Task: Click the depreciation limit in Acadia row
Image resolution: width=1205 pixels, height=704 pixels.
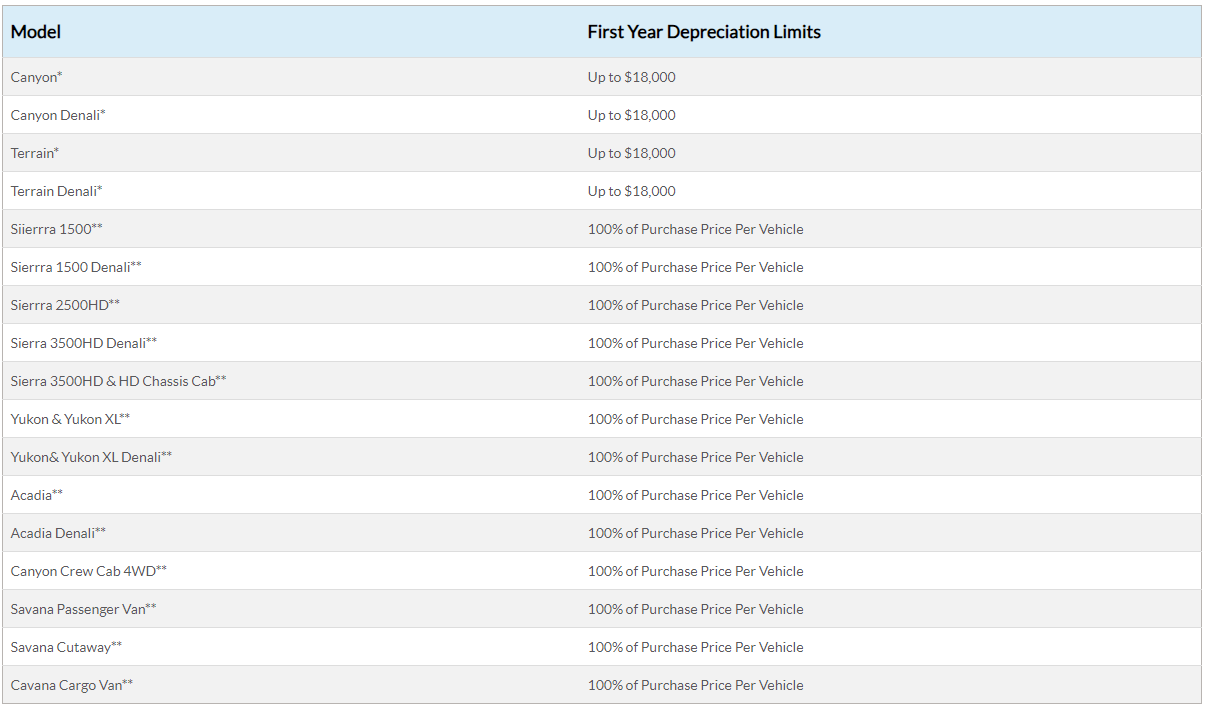Action: coord(696,495)
